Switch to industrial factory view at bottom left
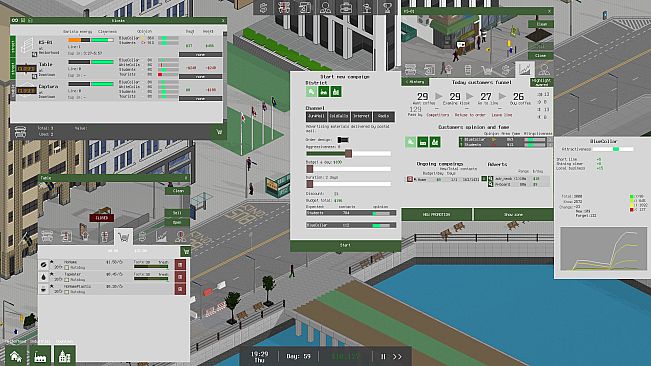651x366 pixels. point(40,356)
